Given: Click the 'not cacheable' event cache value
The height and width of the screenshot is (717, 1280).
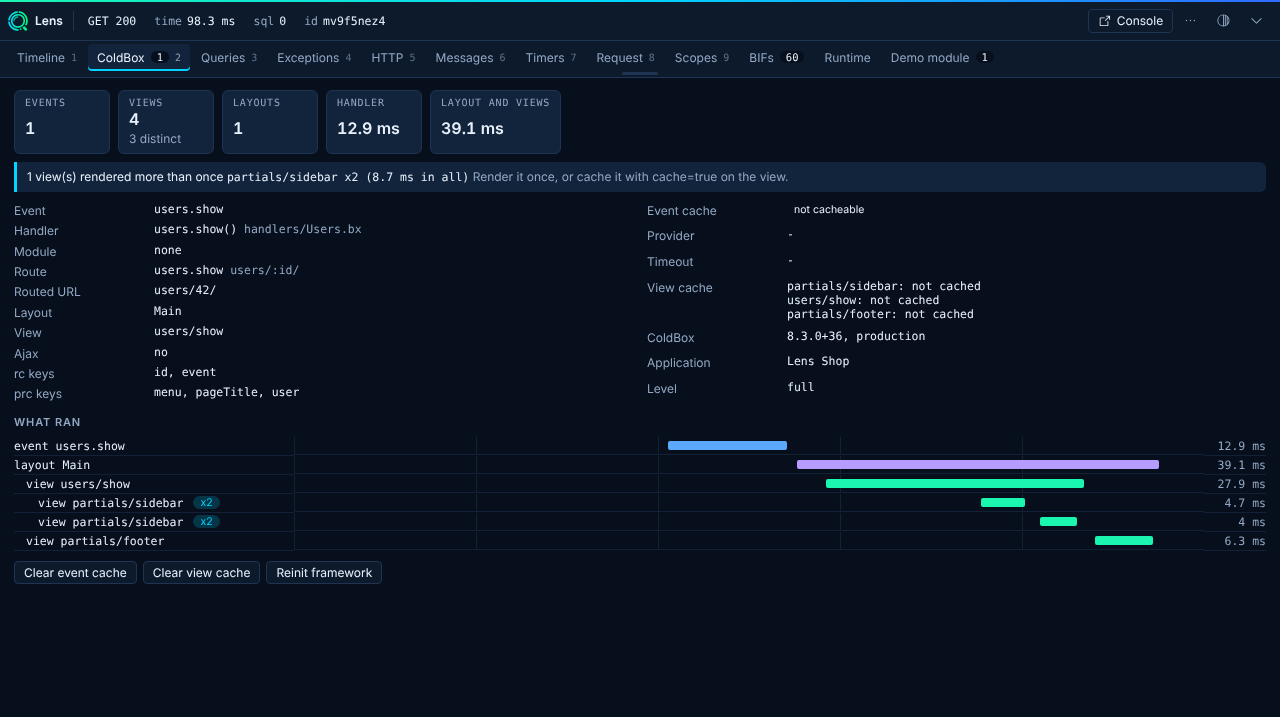Looking at the screenshot, I should pos(829,210).
